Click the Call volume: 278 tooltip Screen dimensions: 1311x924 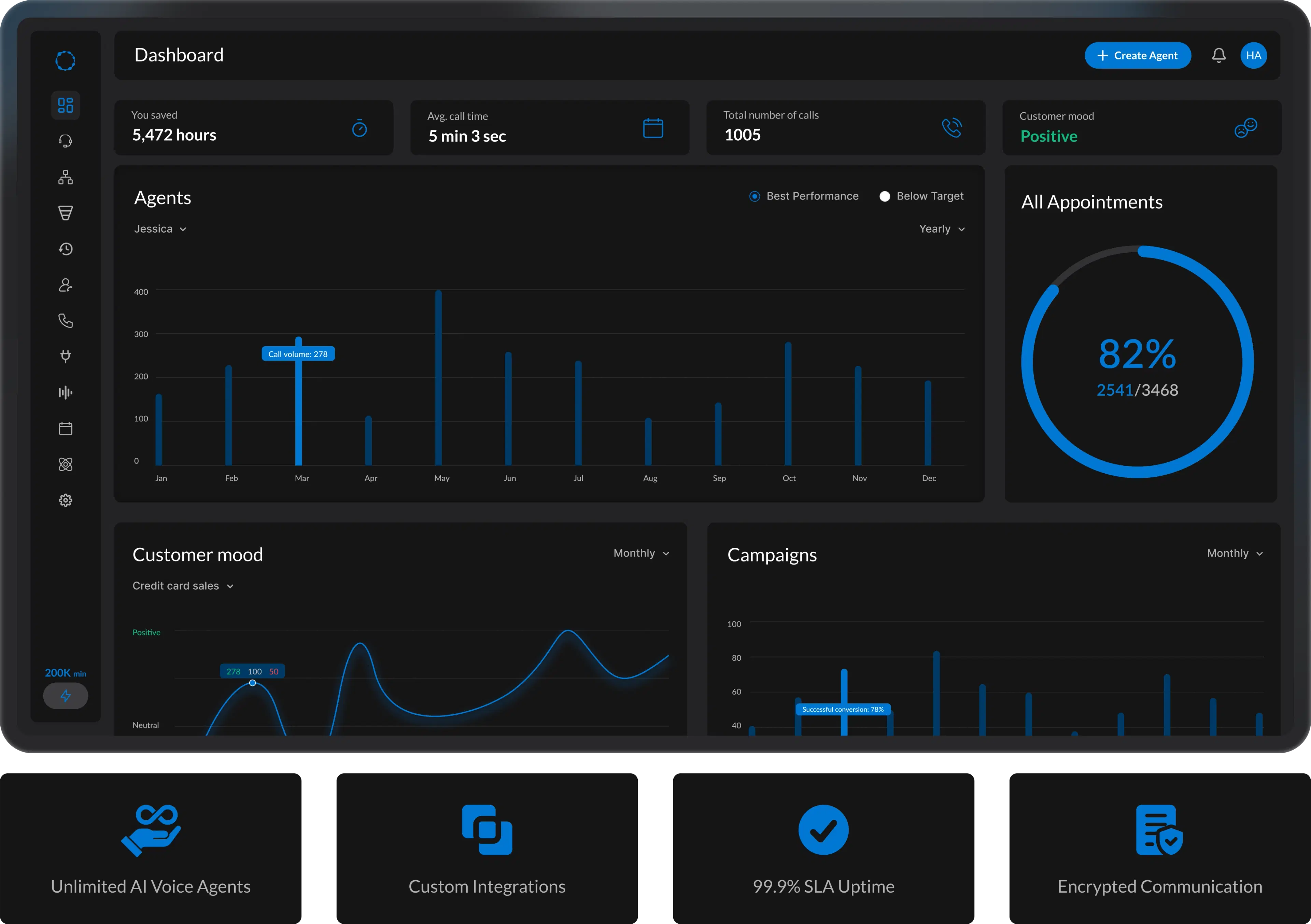pyautogui.click(x=298, y=354)
